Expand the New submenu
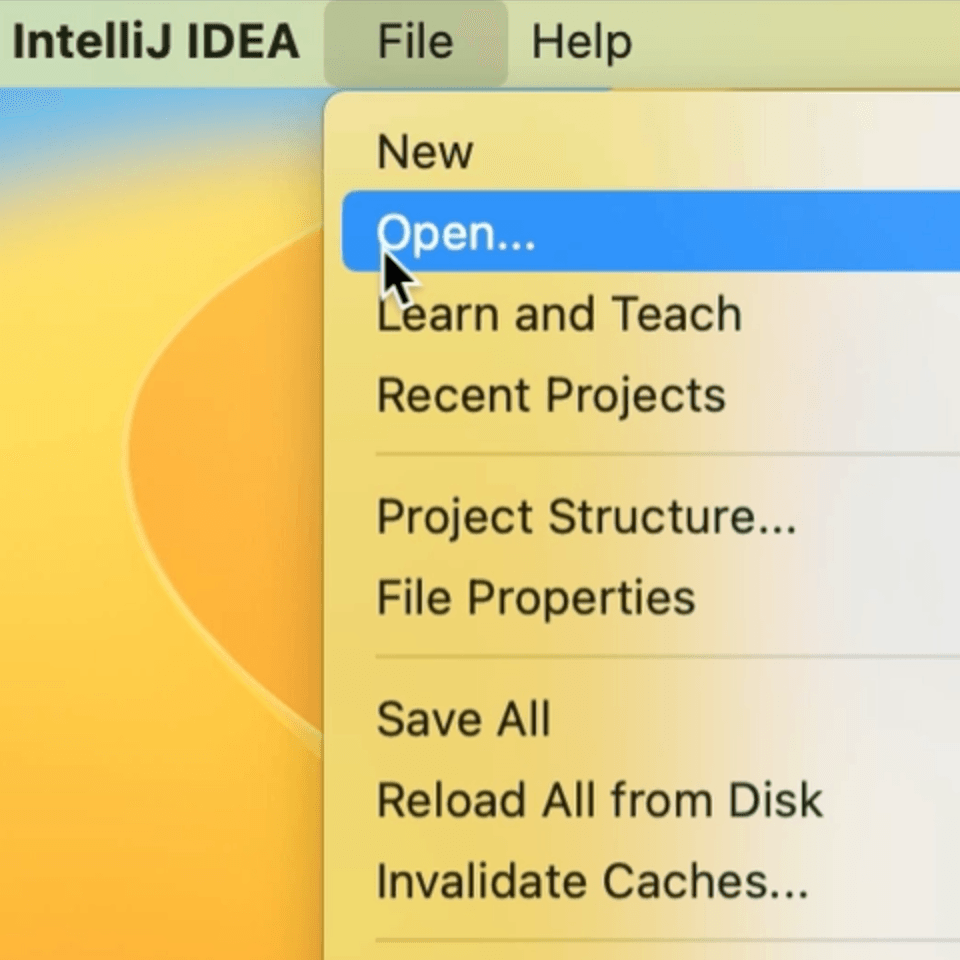Image resolution: width=960 pixels, height=960 pixels. click(425, 152)
